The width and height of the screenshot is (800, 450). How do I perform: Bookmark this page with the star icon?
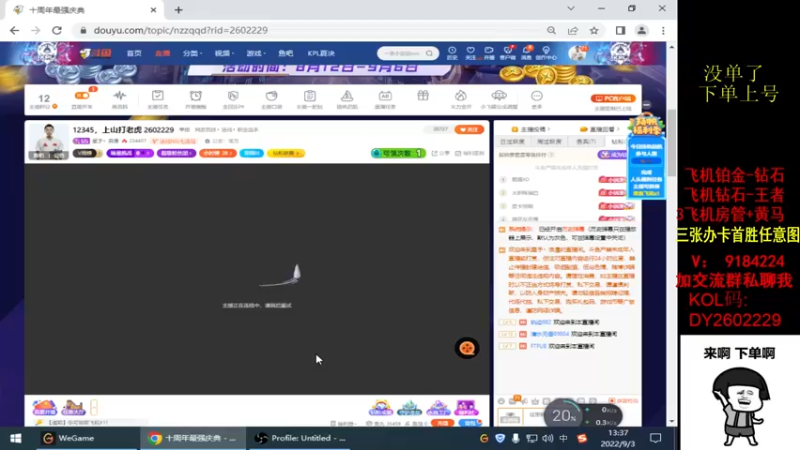tap(594, 31)
